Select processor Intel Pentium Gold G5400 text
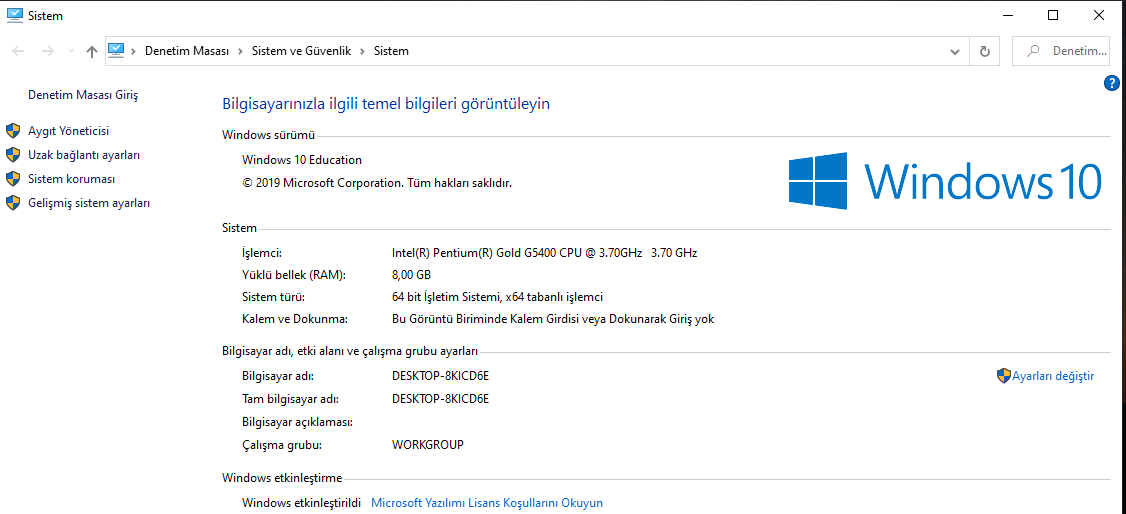The height and width of the screenshot is (514, 1126). pos(544,253)
